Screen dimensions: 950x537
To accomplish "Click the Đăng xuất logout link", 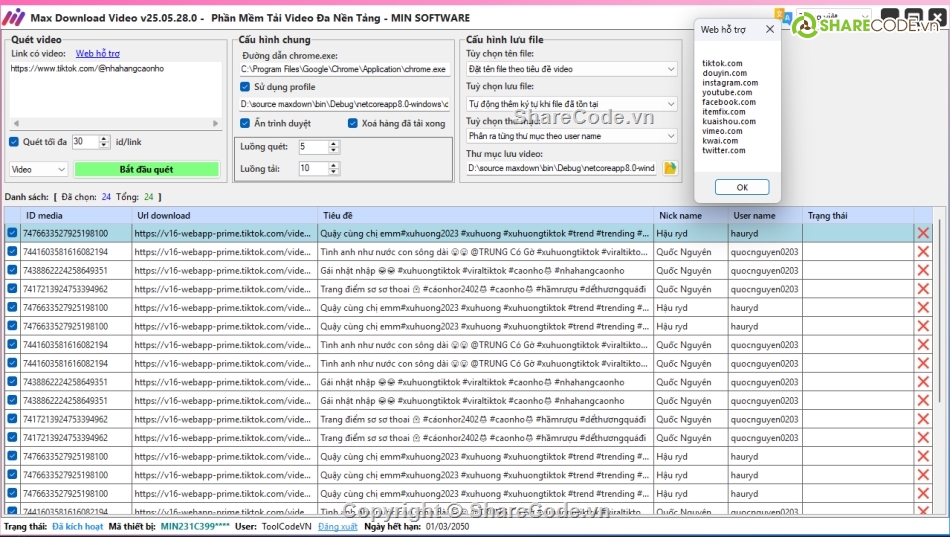I will pyautogui.click(x=337, y=527).
